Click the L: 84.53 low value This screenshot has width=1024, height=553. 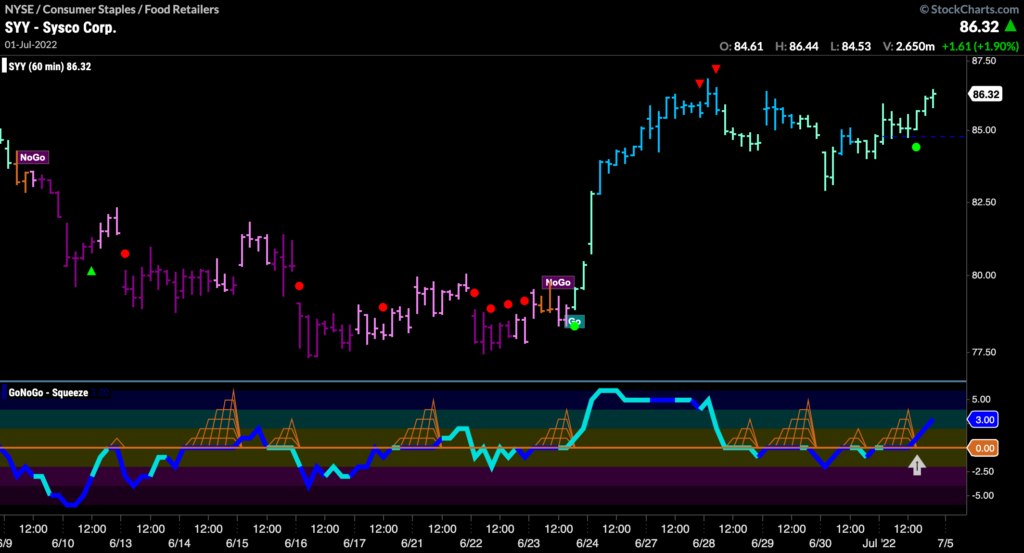tap(850, 46)
